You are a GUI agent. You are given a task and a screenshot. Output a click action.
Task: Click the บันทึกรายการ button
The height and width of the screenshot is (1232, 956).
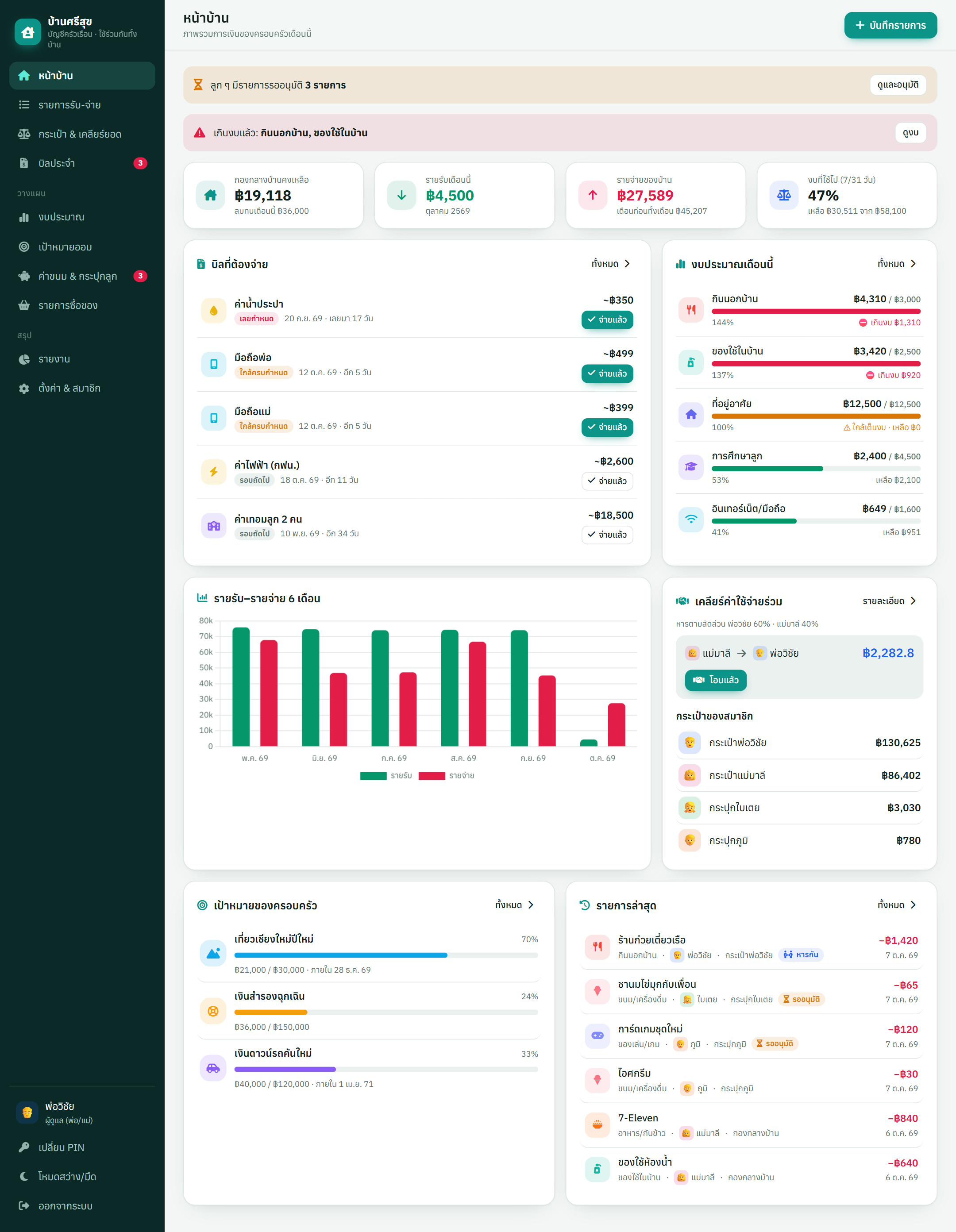(x=890, y=25)
